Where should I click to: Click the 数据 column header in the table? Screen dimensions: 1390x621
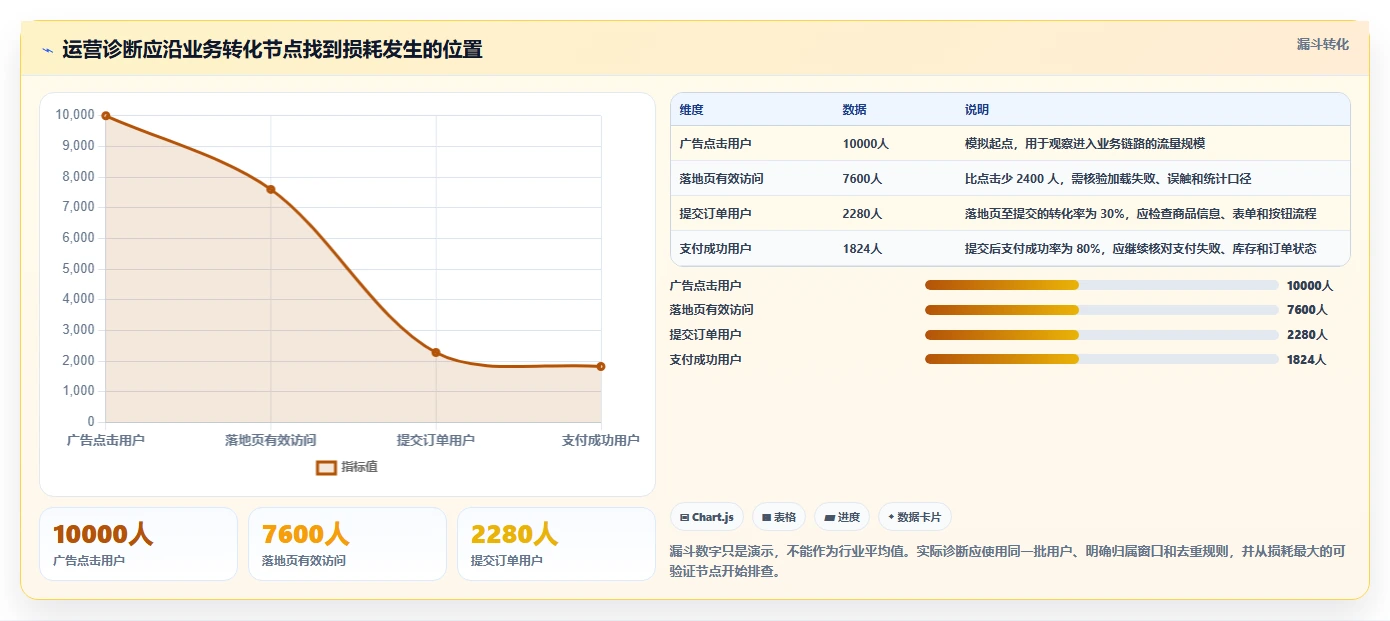tap(854, 110)
